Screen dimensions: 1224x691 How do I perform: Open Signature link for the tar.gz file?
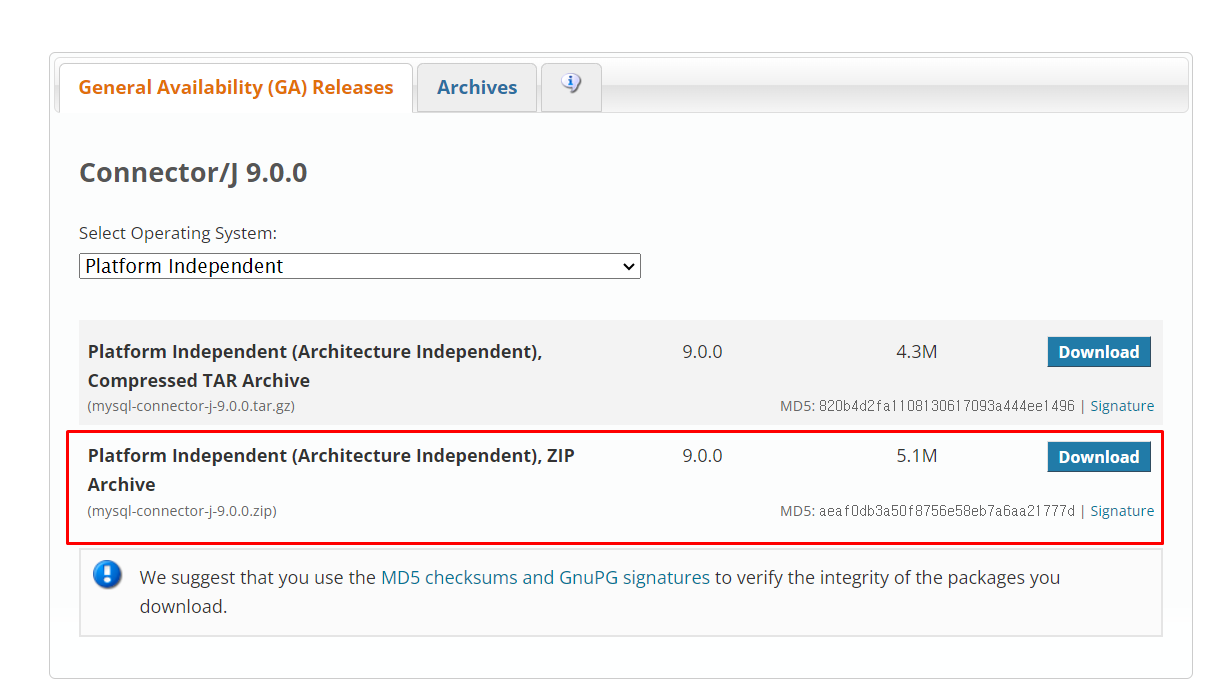pyautogui.click(x=1122, y=406)
